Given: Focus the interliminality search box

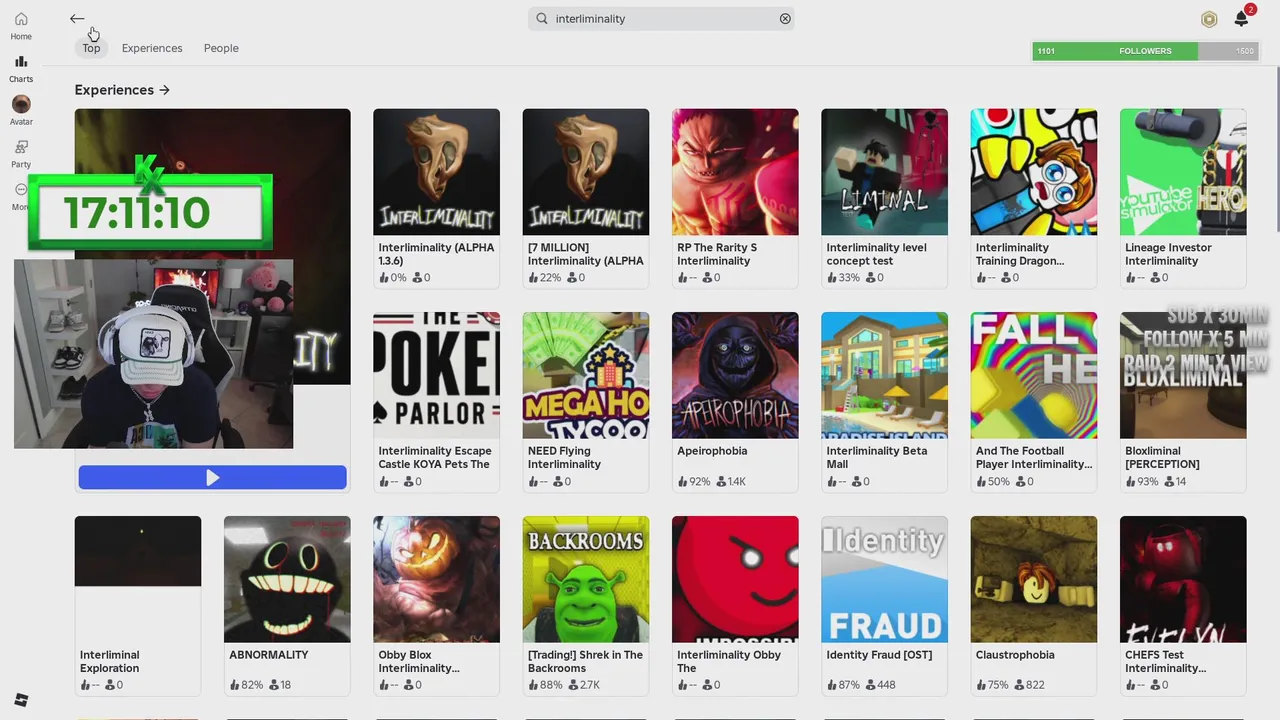Looking at the screenshot, I should coord(662,18).
